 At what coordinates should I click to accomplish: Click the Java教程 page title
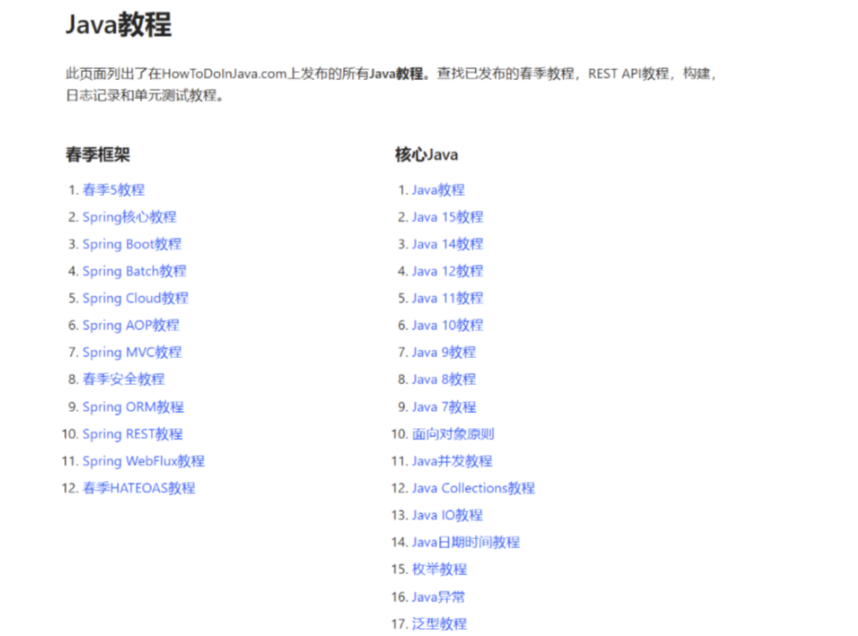119,25
